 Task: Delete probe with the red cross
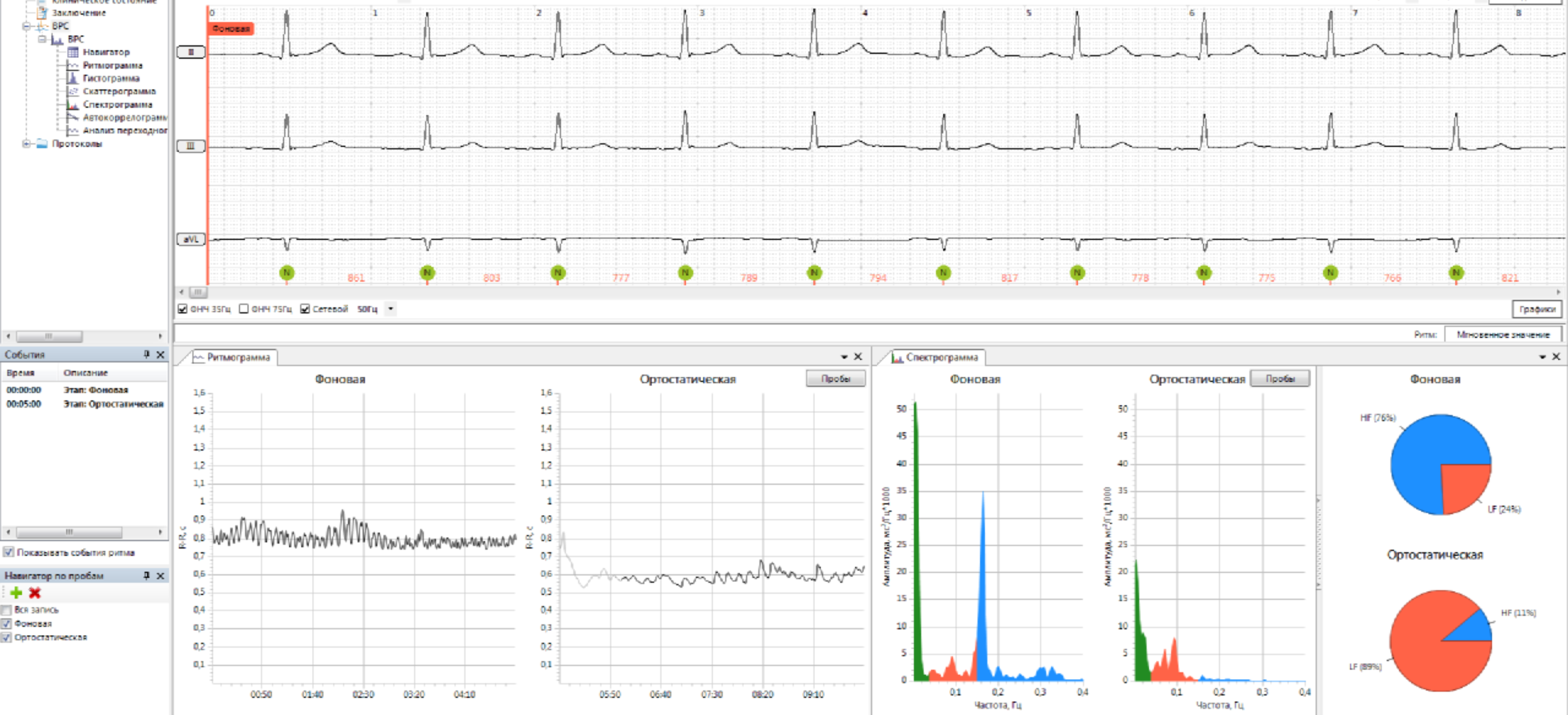(x=34, y=593)
